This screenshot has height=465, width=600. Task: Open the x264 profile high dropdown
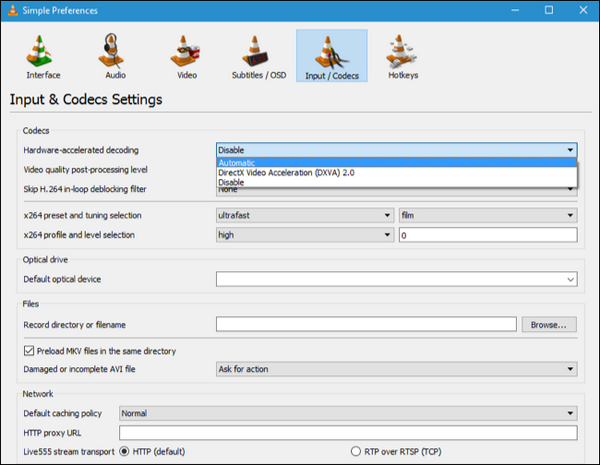(304, 235)
